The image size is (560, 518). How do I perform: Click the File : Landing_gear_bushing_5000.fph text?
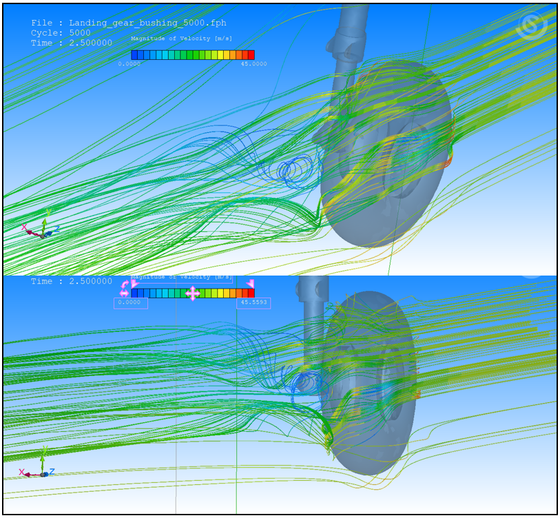pos(129,23)
